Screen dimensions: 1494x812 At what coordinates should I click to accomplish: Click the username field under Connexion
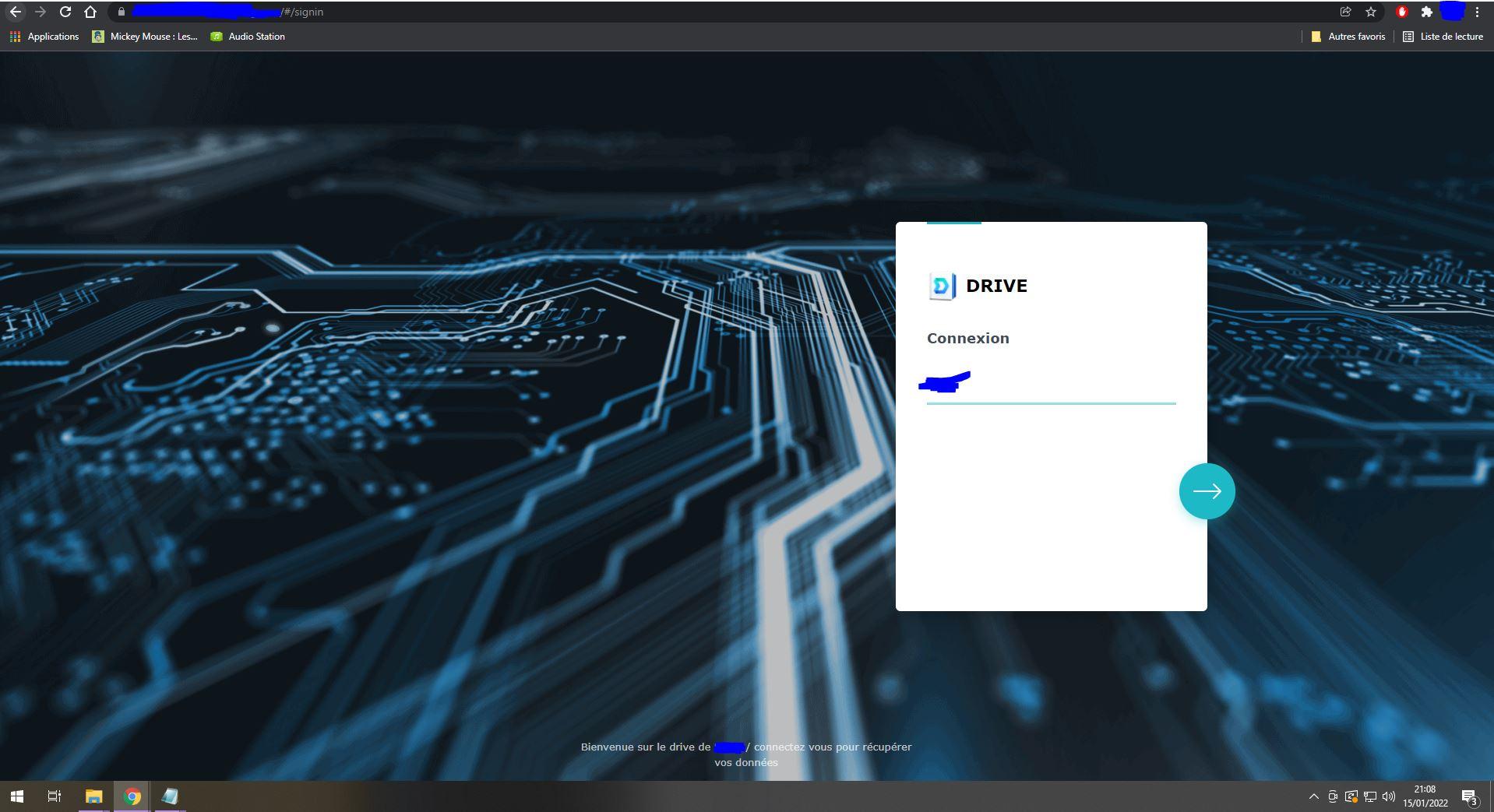[1050, 385]
